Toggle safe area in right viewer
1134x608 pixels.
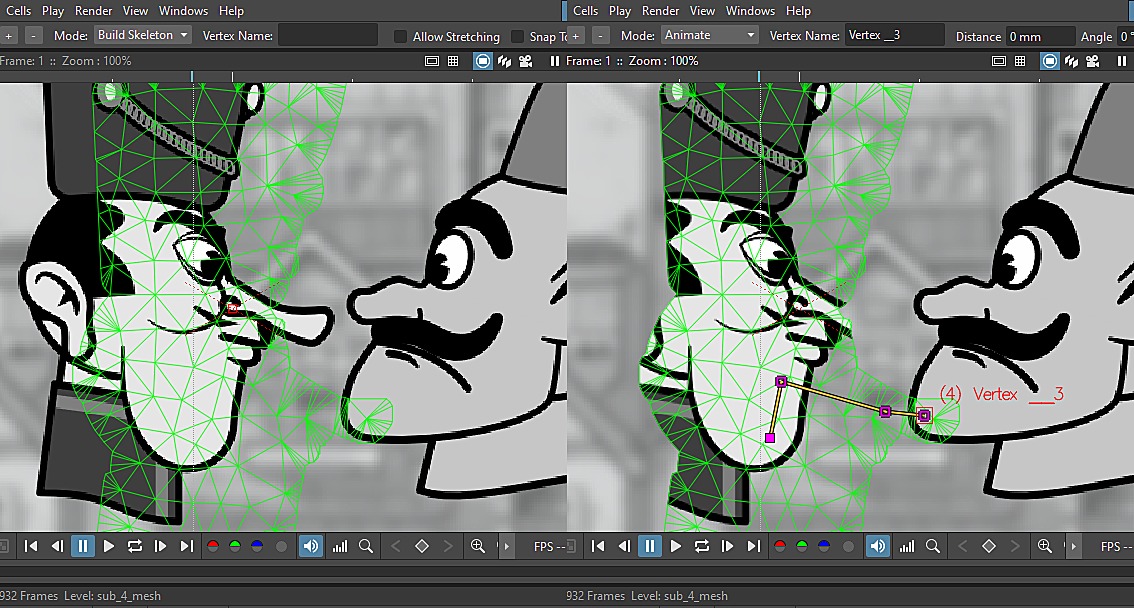coord(999,61)
